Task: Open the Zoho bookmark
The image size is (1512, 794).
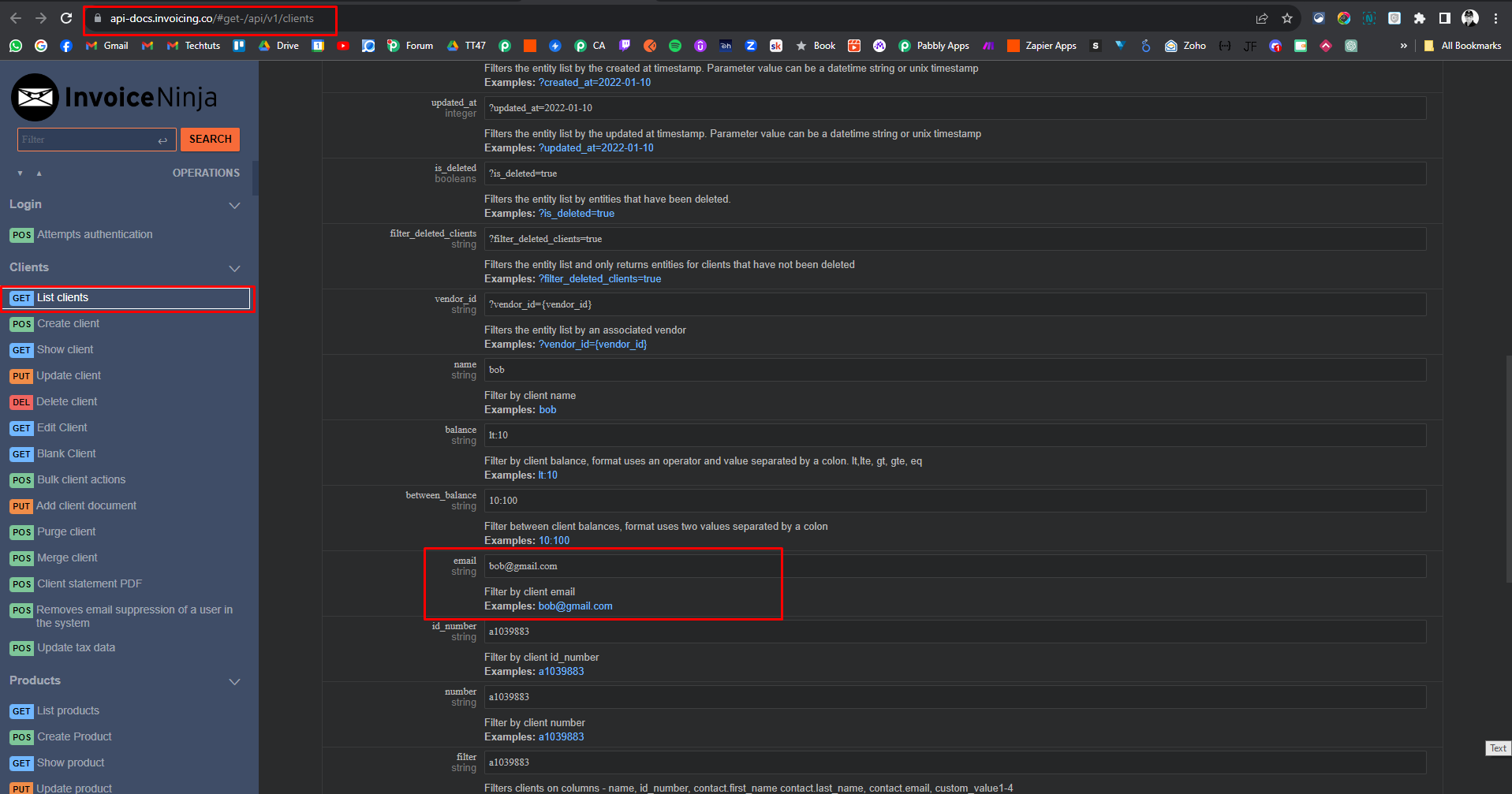Action: (1185, 46)
